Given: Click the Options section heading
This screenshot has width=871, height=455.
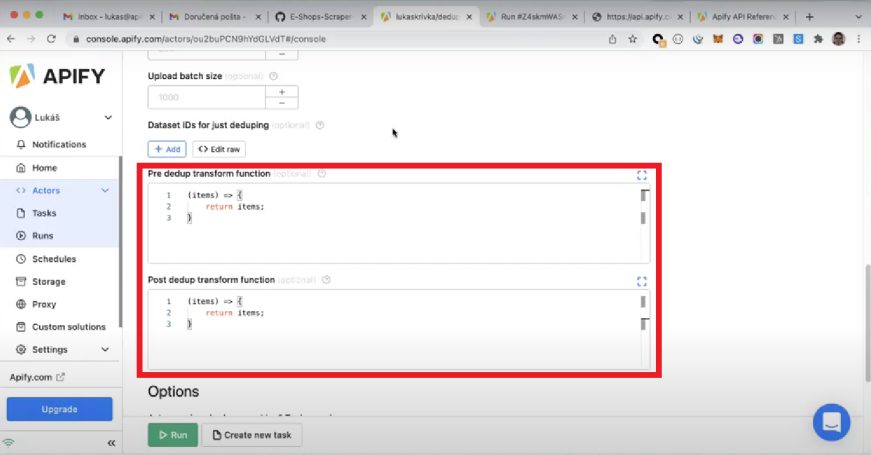Looking at the screenshot, I should 173,392.
